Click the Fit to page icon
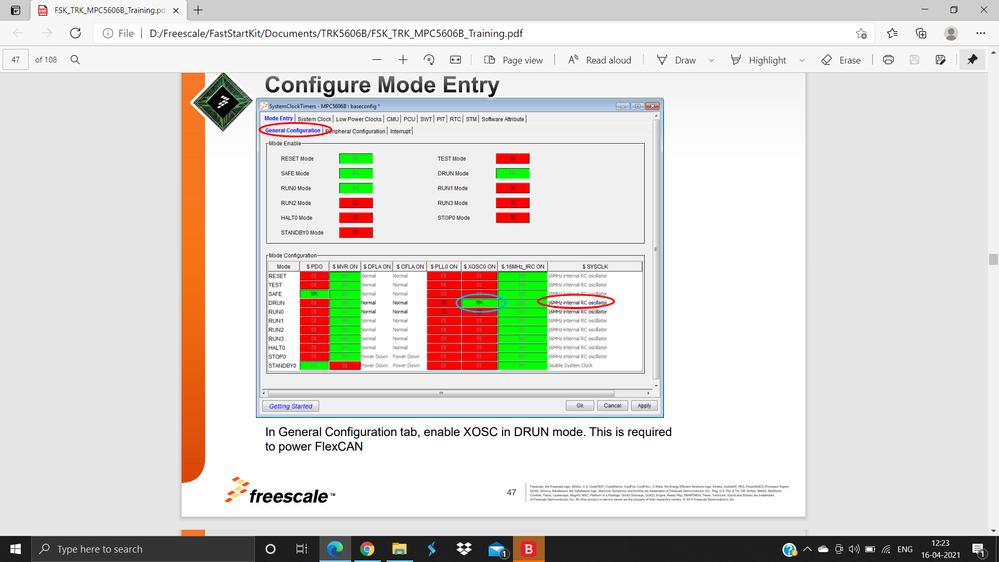 pos(455,60)
